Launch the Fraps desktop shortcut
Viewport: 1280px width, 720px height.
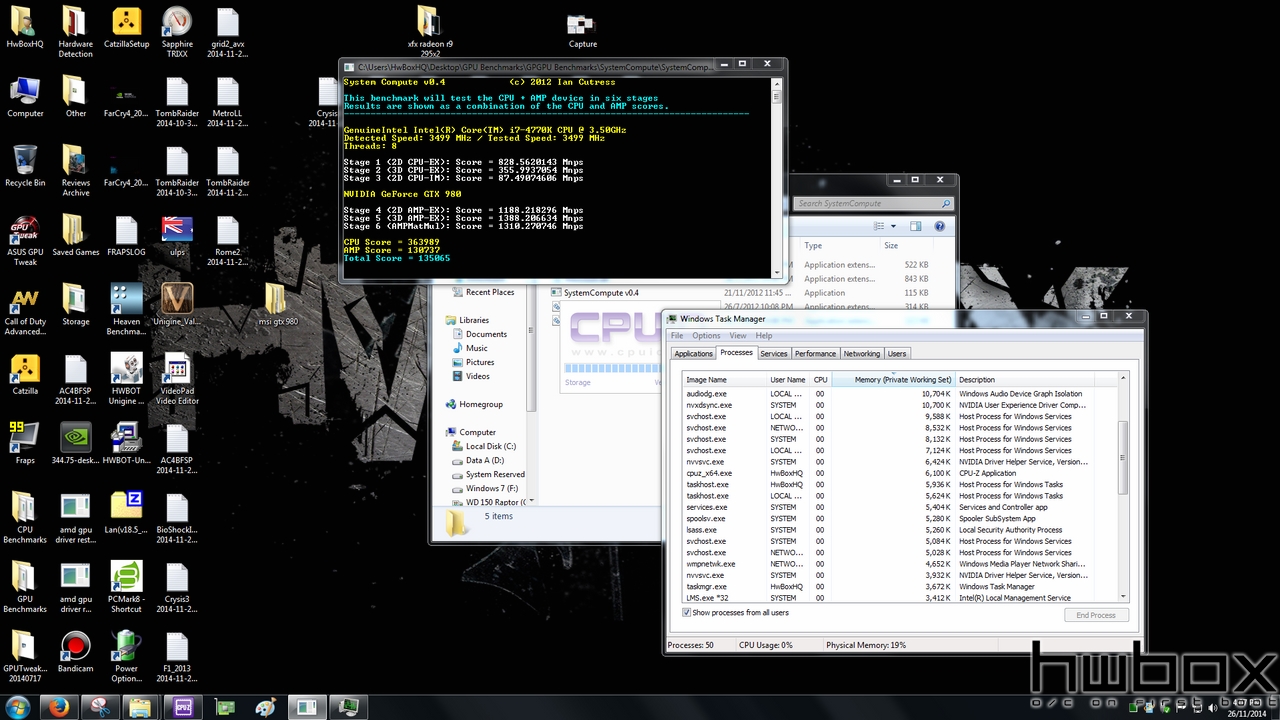(x=24, y=445)
